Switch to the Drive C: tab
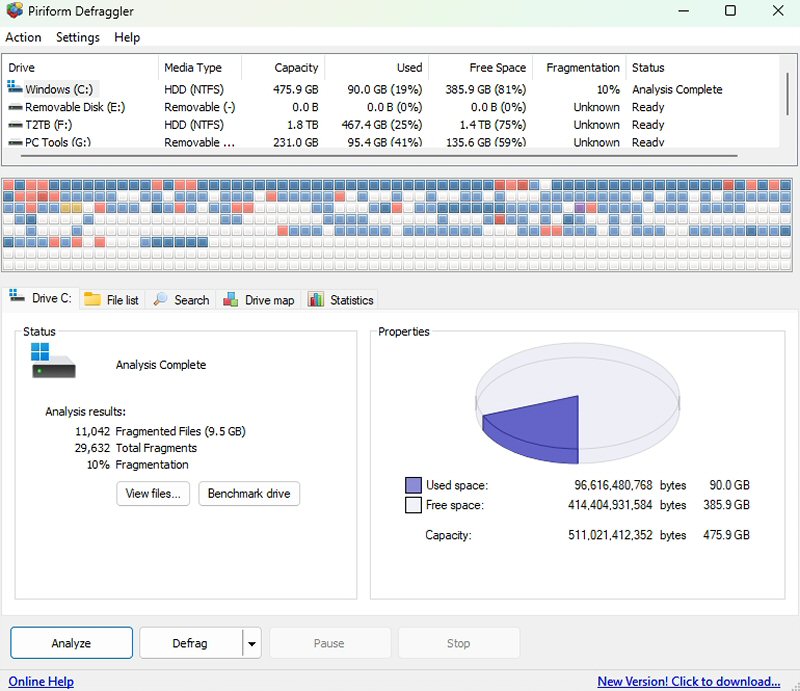This screenshot has height=691, width=800. [40, 298]
